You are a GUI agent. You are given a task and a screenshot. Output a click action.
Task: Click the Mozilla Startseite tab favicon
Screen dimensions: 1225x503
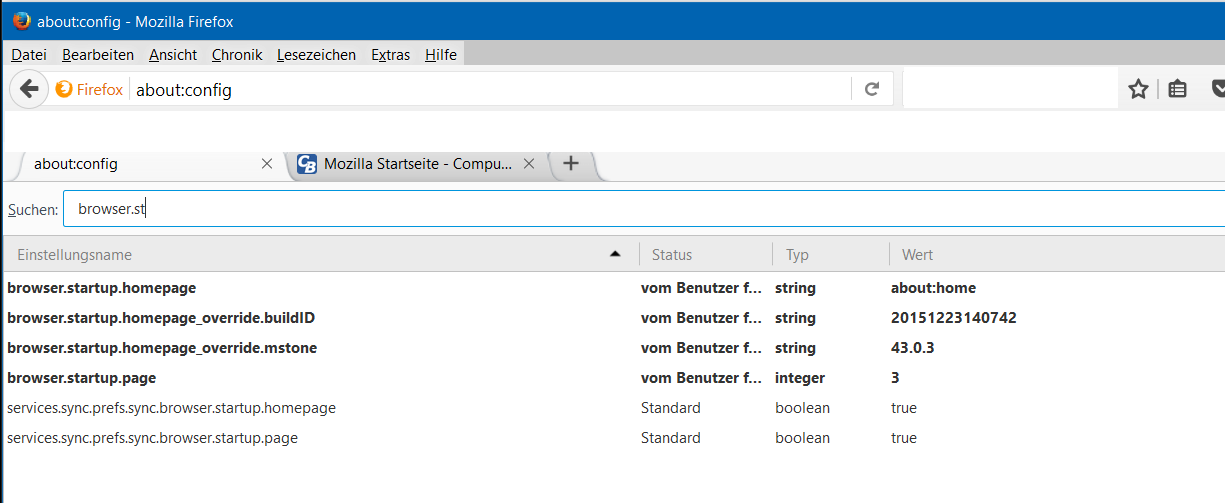(308, 164)
